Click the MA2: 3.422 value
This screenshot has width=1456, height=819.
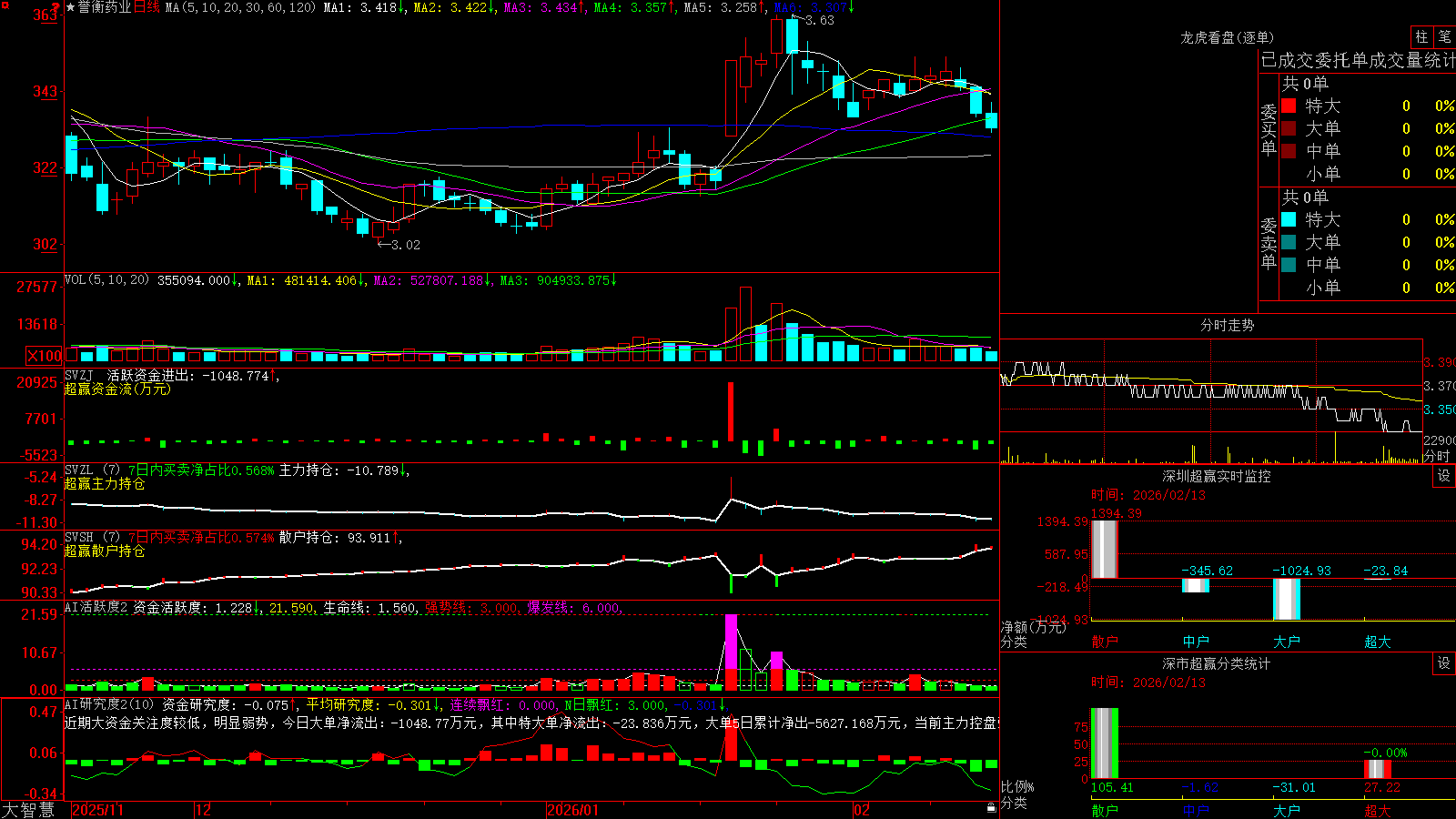(x=450, y=7)
